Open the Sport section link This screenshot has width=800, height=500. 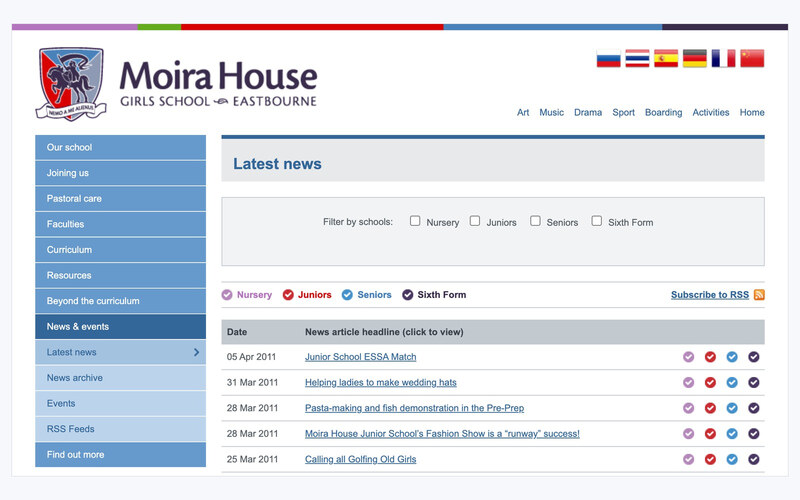coord(623,112)
